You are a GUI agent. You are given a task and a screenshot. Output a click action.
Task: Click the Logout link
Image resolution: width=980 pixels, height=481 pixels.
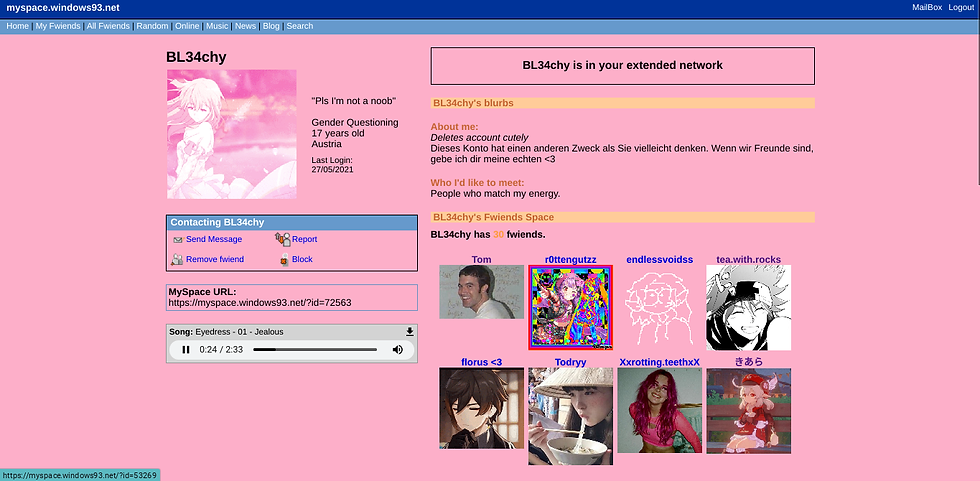tap(961, 7)
